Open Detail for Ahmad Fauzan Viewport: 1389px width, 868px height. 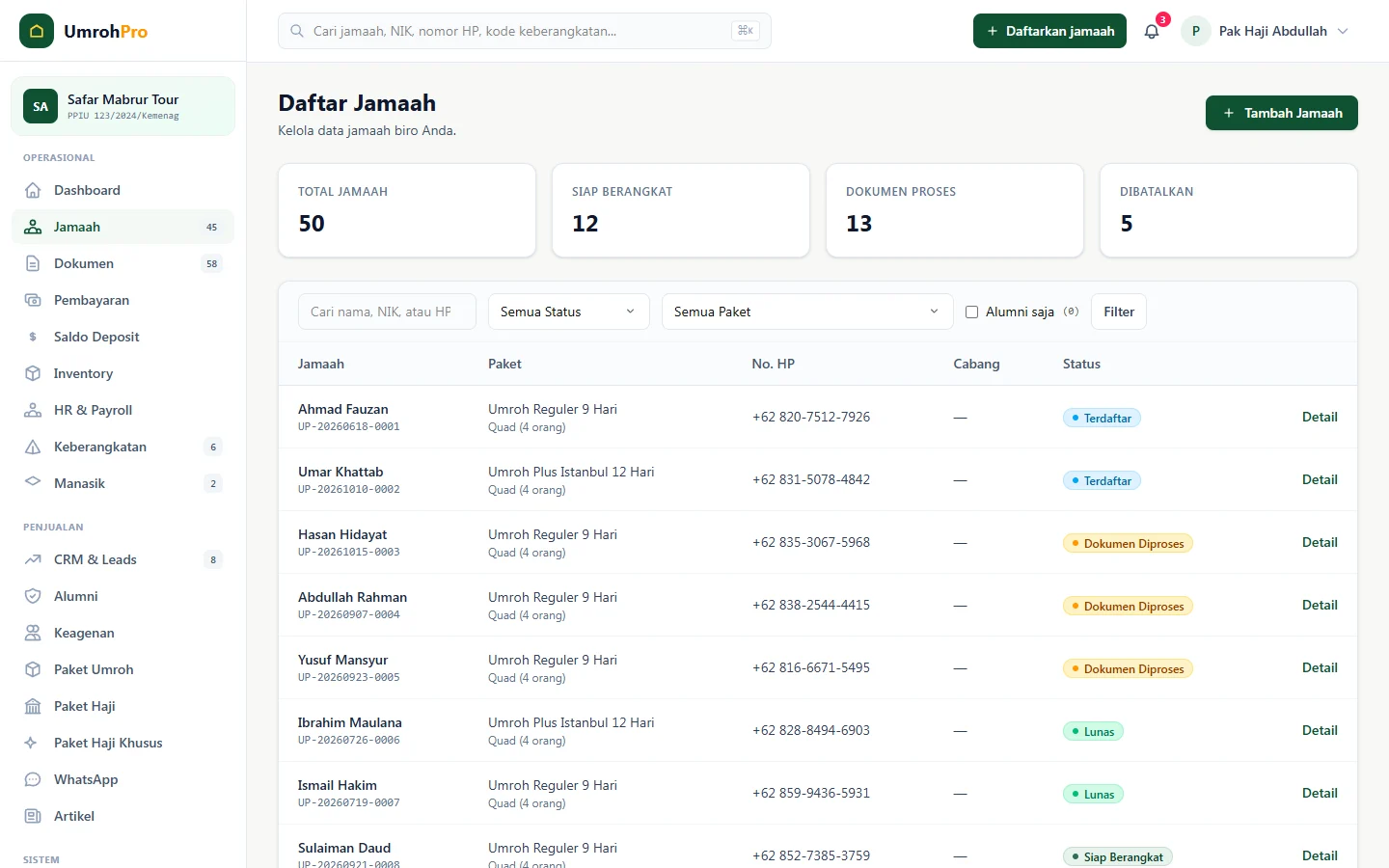click(x=1320, y=417)
